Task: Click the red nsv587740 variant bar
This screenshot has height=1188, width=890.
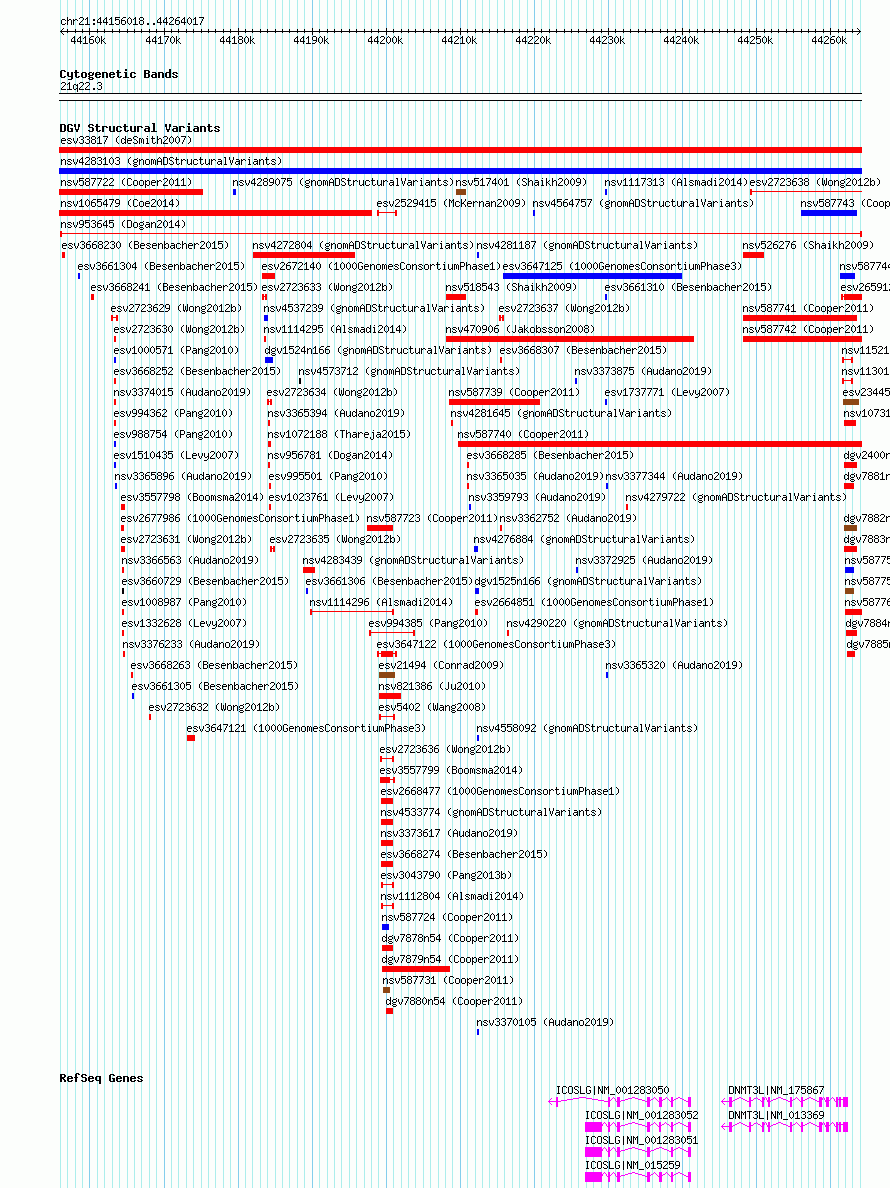Action: 660,444
